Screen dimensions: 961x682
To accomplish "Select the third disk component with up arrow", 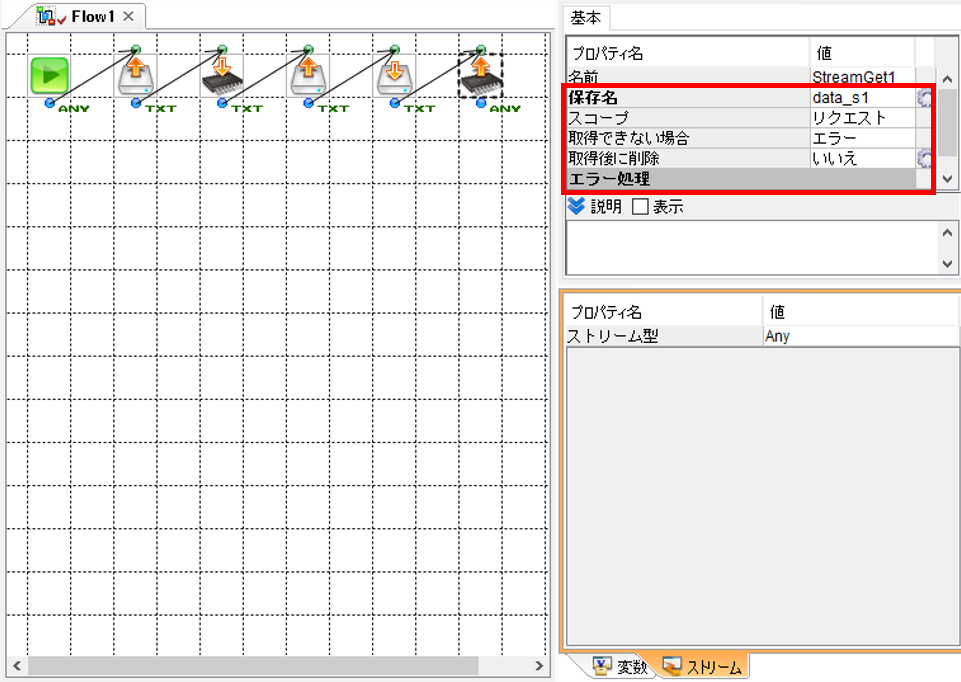I will (x=308, y=76).
